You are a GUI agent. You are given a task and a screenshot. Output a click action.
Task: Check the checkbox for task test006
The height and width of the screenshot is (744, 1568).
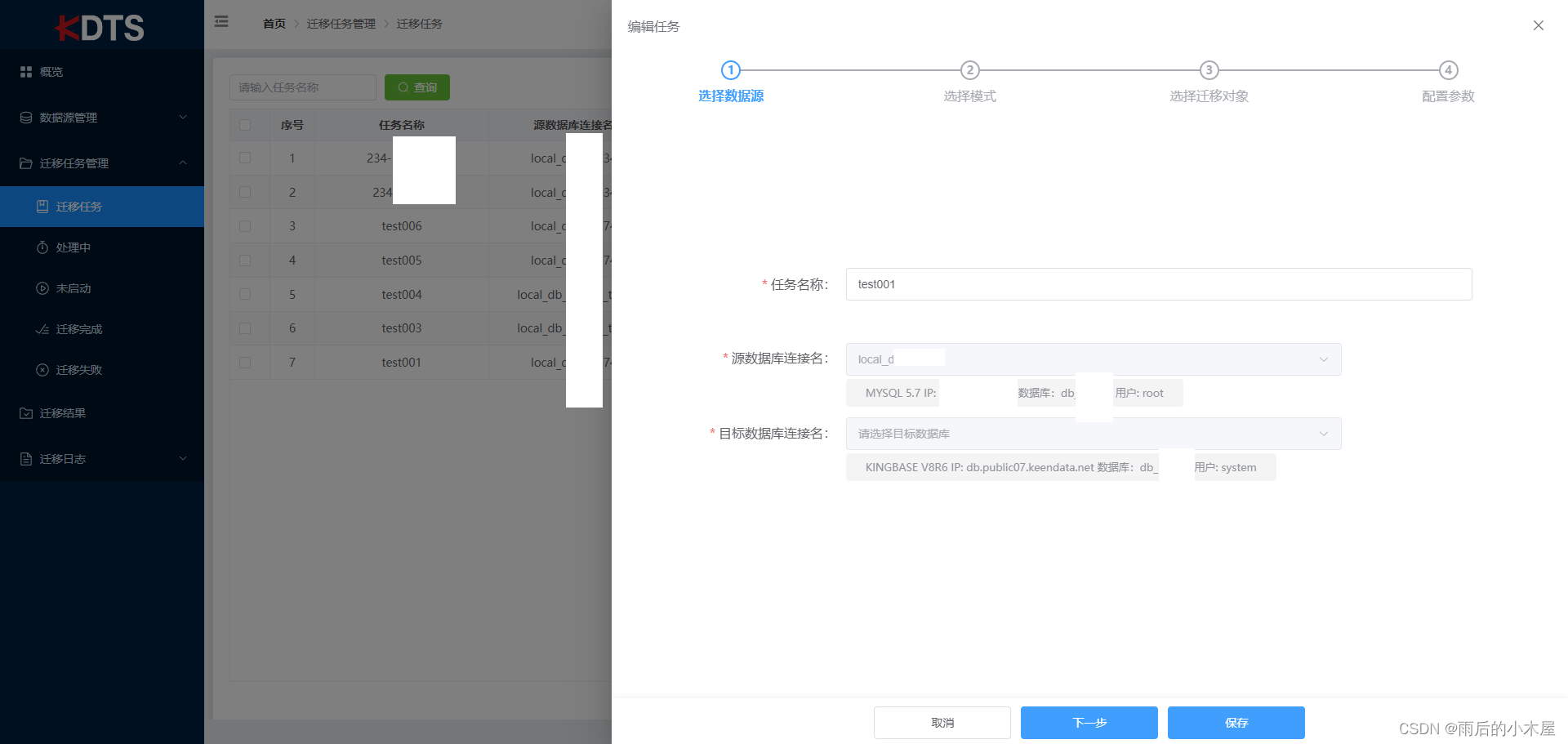(x=247, y=225)
